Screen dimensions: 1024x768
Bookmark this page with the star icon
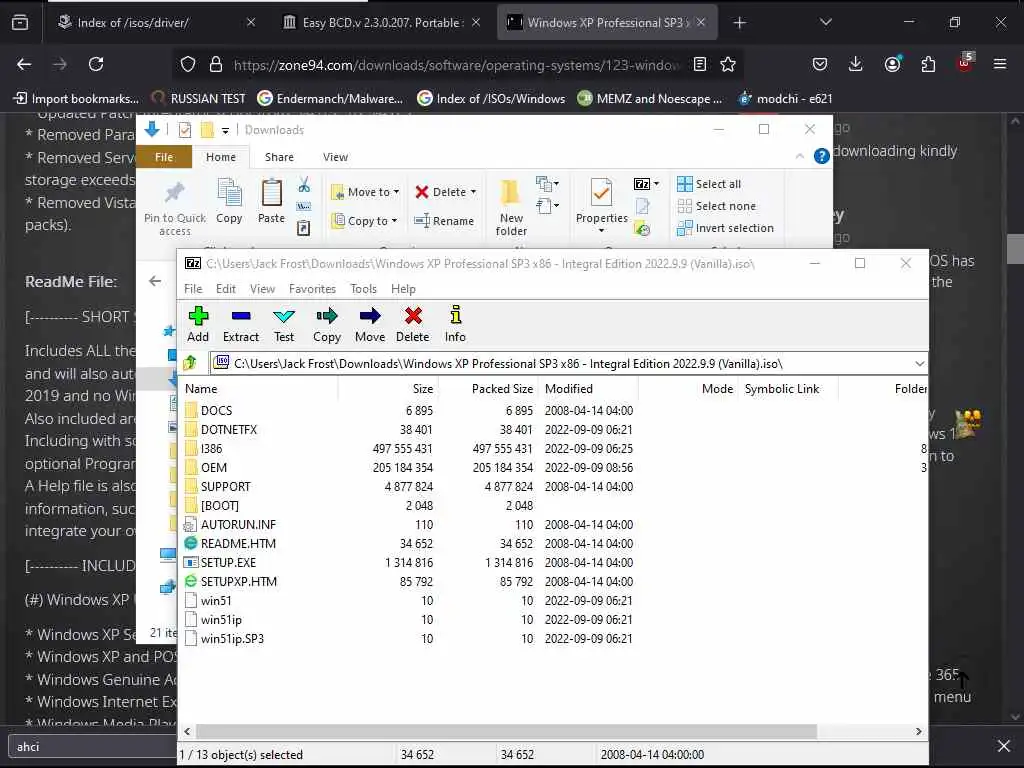point(728,64)
